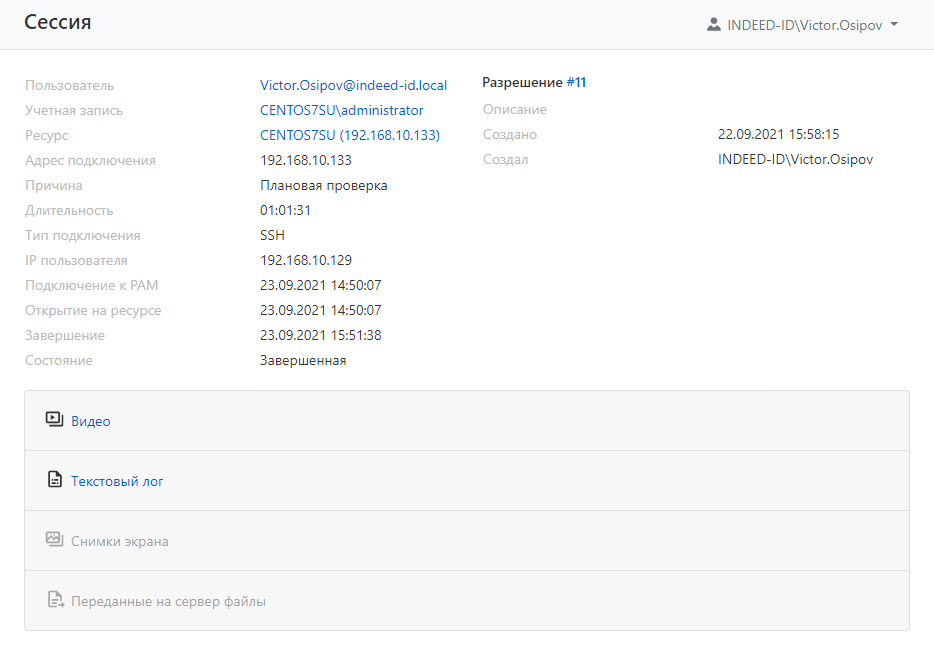Viewport: 934px width, 660px height.
Task: Click the Сессия page heading
Action: coord(58,22)
